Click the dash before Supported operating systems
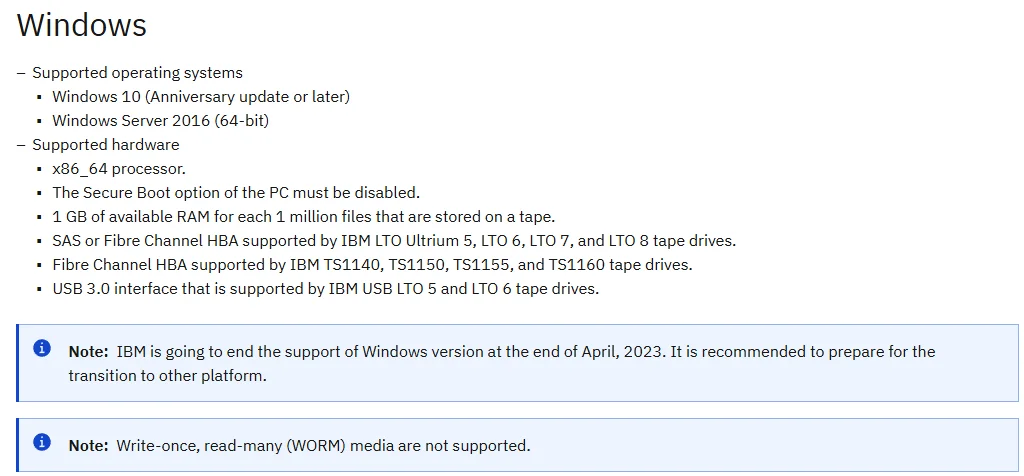Viewport: 1024px width, 476px height. point(21,73)
